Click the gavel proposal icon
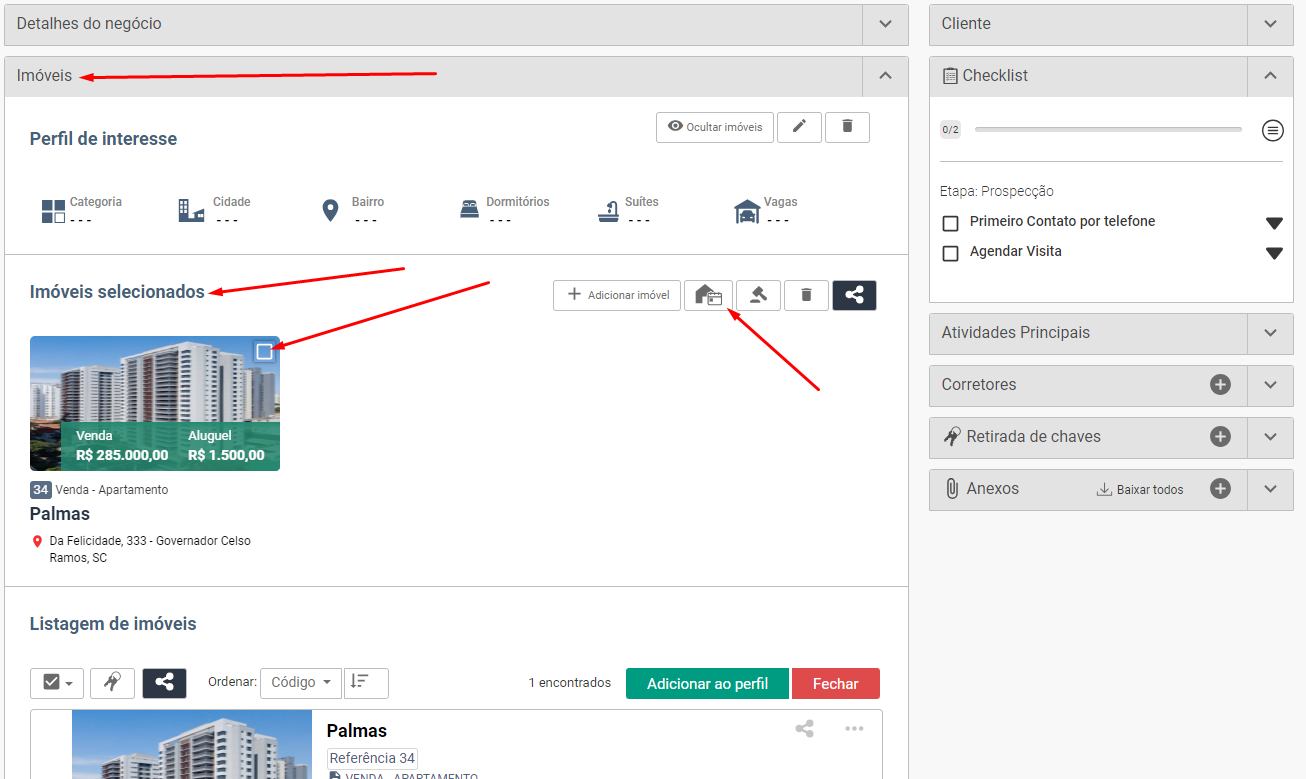The image size is (1306, 779). pos(758,295)
